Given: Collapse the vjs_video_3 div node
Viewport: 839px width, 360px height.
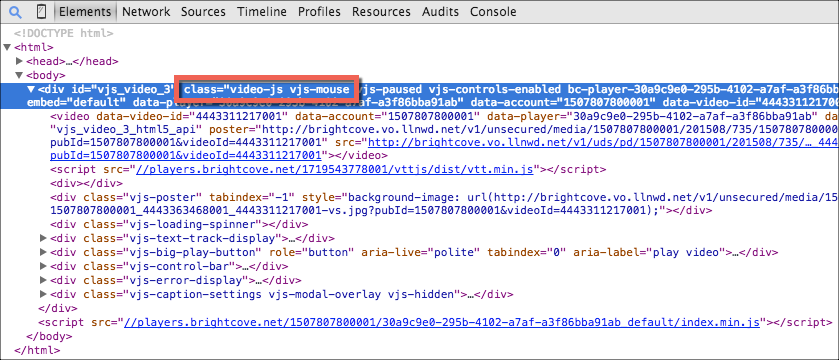Looking at the screenshot, I should [32, 89].
